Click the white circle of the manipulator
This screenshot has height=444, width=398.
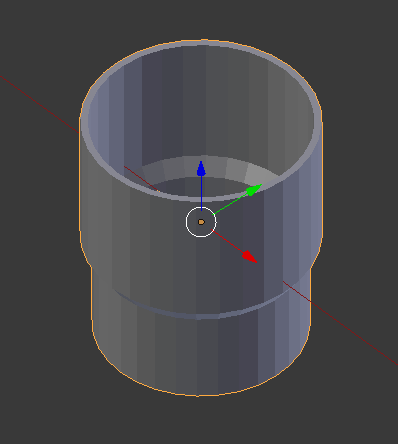201,222
